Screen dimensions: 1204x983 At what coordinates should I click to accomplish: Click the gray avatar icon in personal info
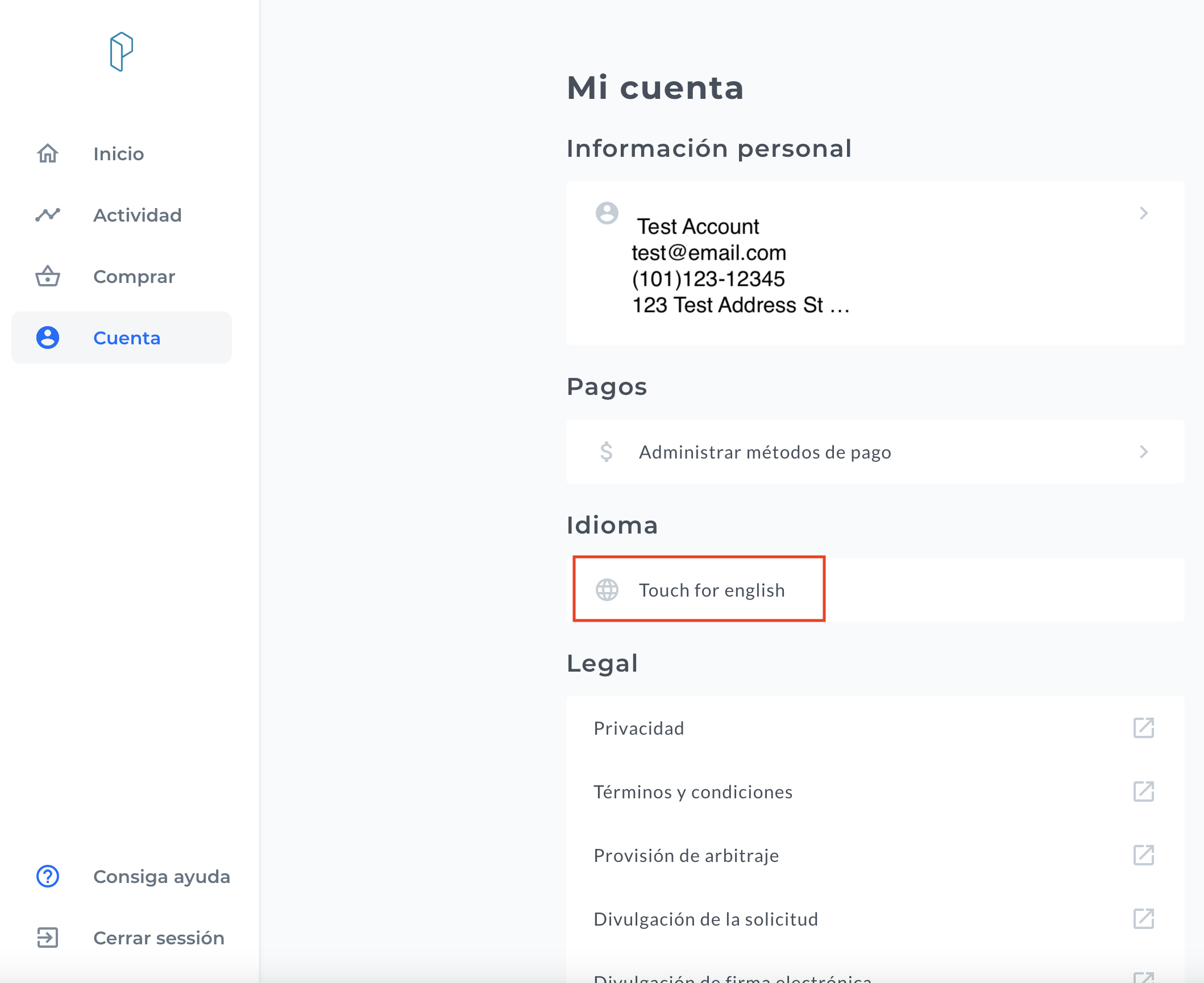(607, 213)
